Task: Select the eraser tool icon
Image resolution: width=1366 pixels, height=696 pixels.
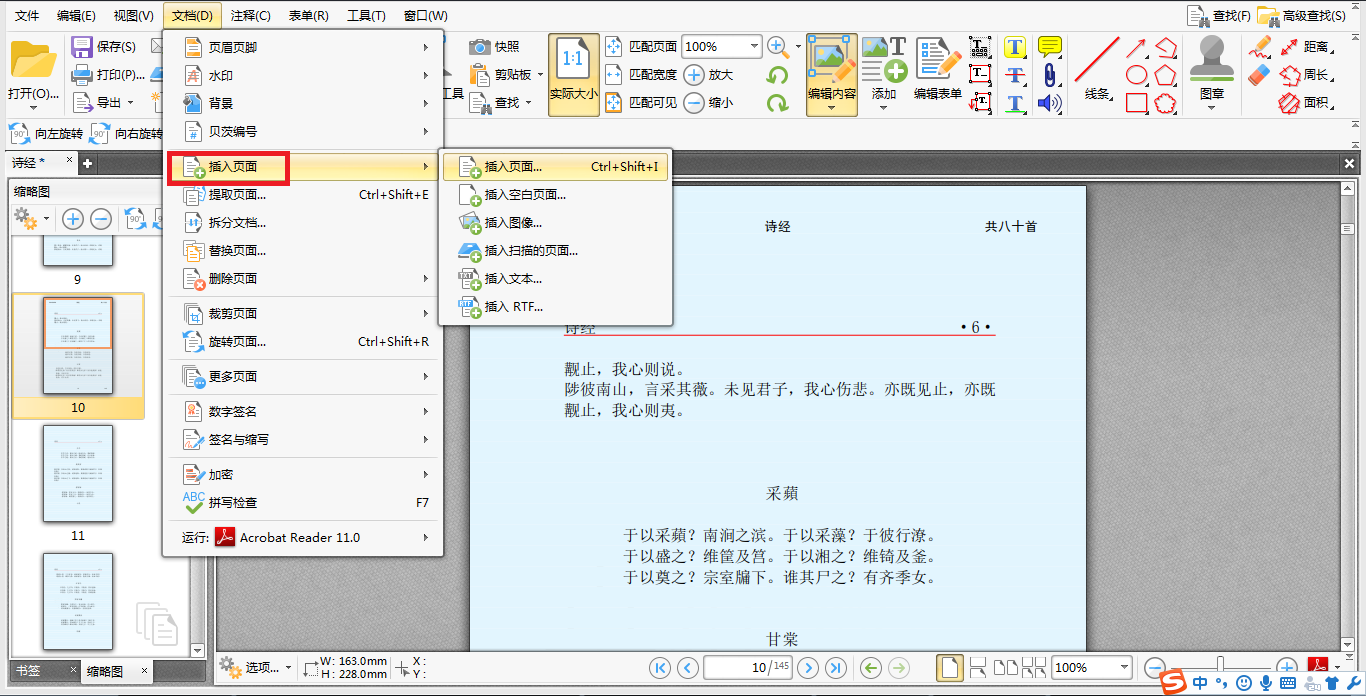Action: point(1260,75)
